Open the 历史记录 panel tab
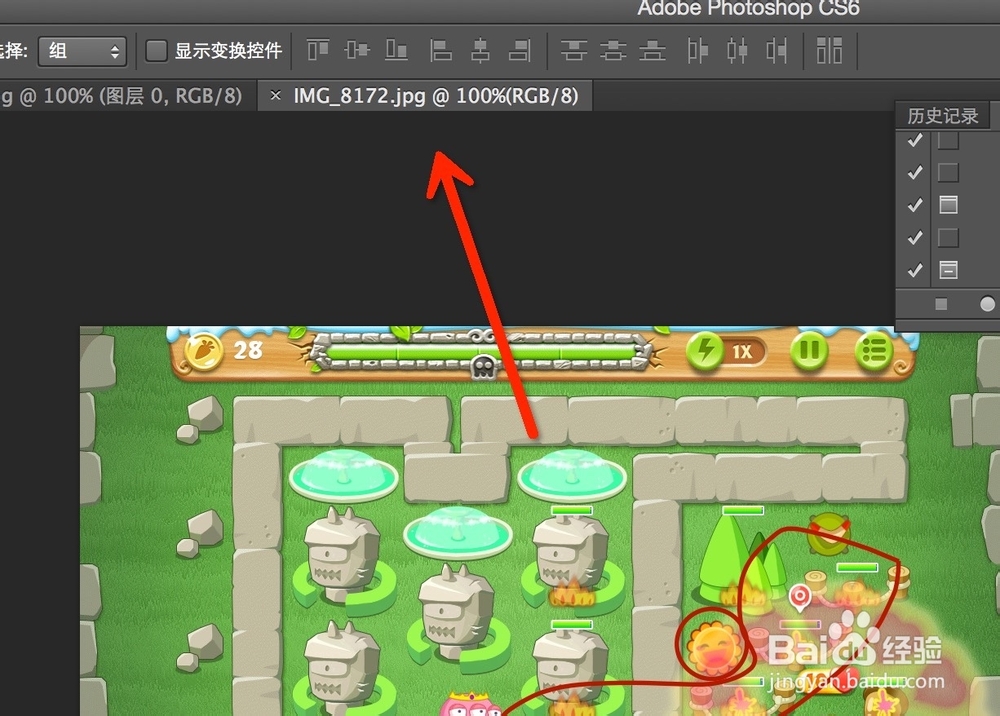The image size is (1000, 716). pyautogui.click(x=943, y=115)
